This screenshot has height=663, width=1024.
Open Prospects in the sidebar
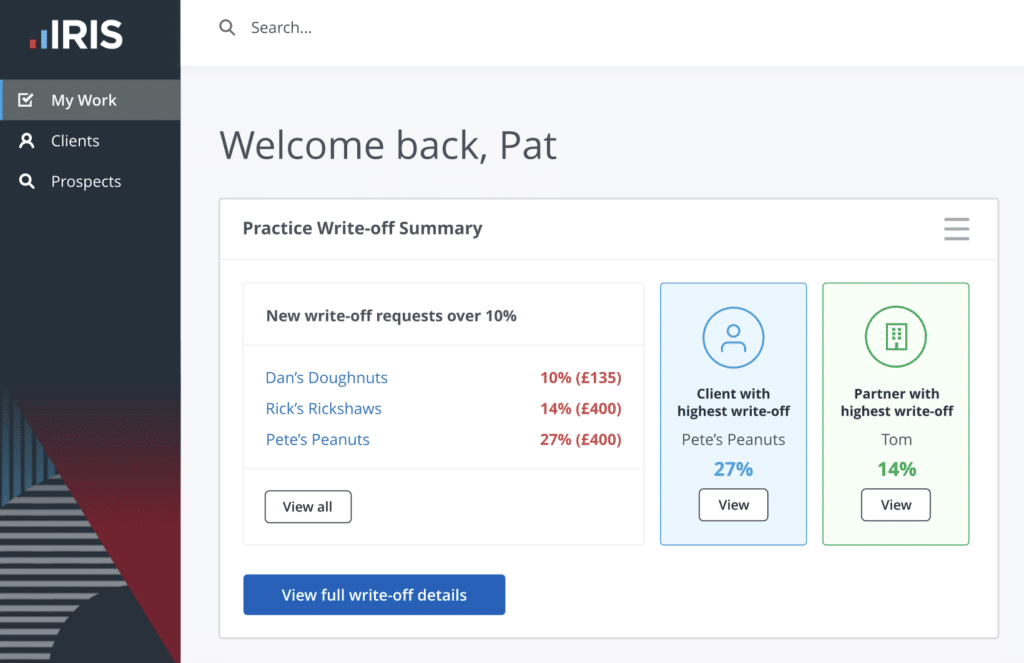[x=86, y=182]
